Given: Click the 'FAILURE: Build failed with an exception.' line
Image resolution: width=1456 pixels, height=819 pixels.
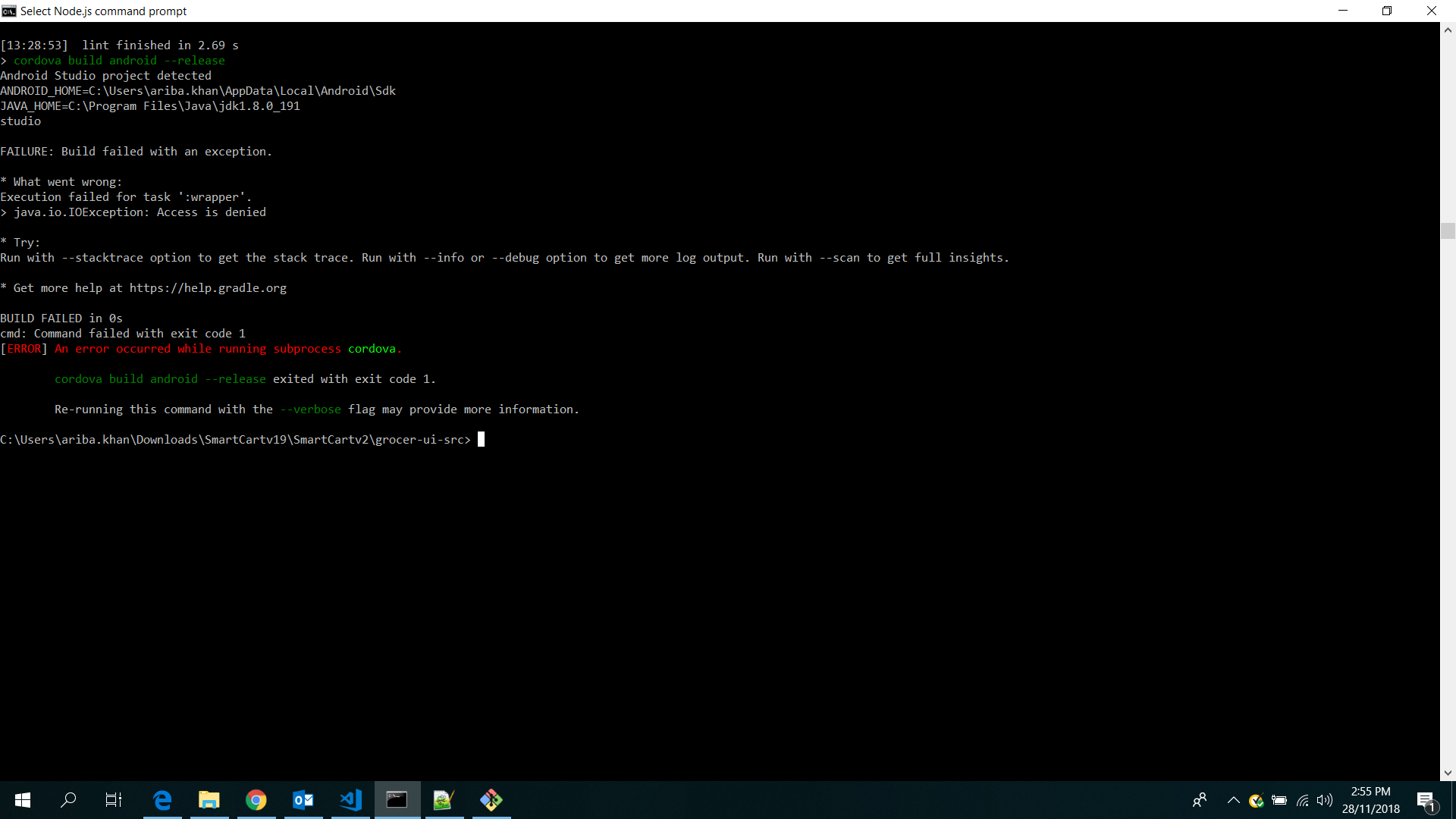Looking at the screenshot, I should (136, 152).
